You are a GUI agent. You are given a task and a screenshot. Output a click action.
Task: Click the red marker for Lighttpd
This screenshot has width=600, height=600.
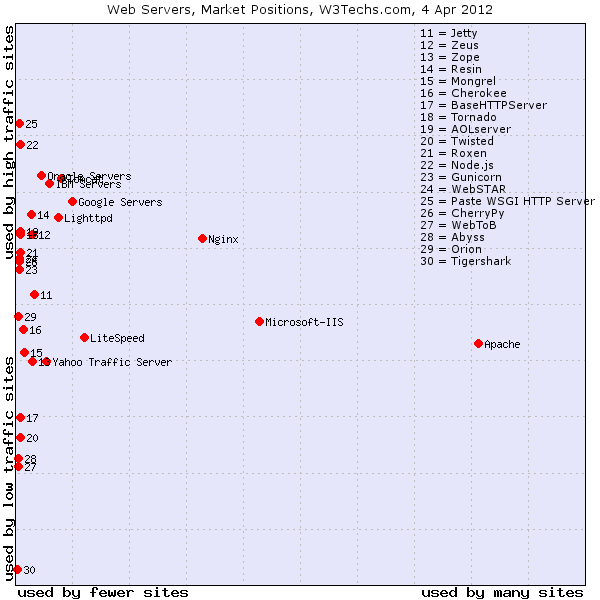59,218
